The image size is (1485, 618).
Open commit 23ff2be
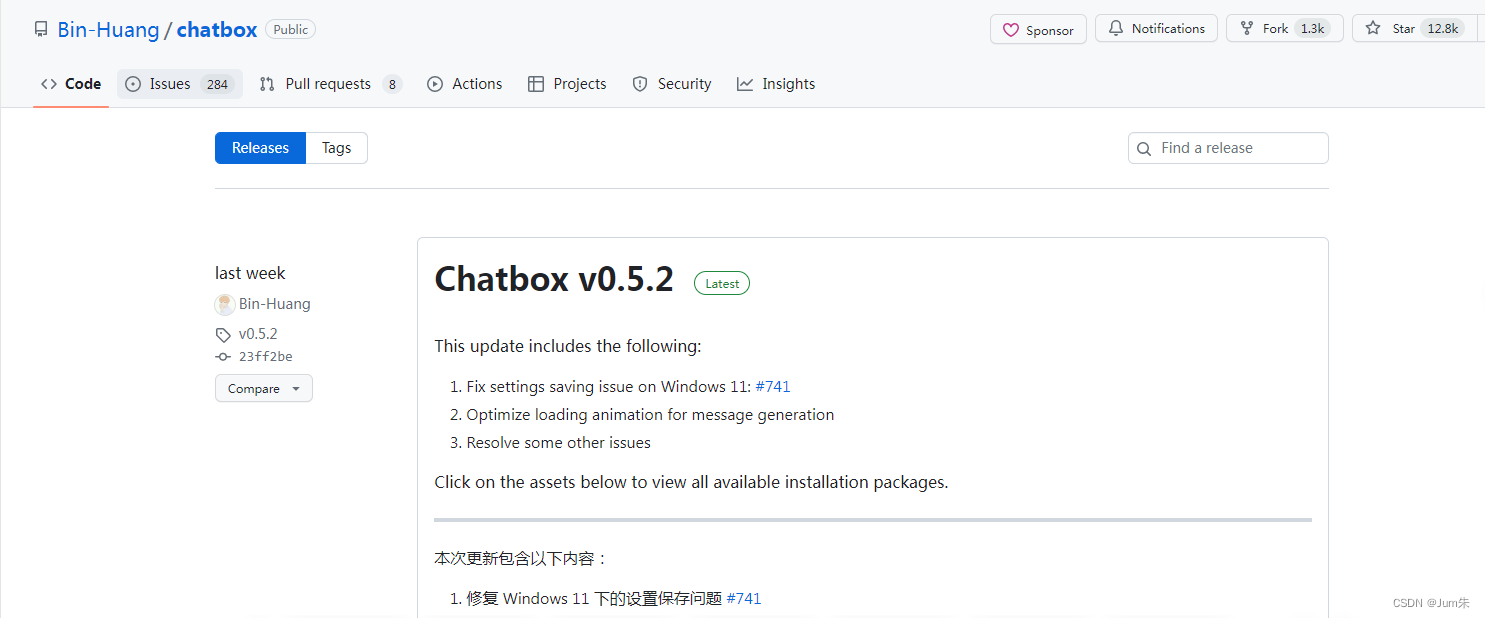(x=266, y=357)
